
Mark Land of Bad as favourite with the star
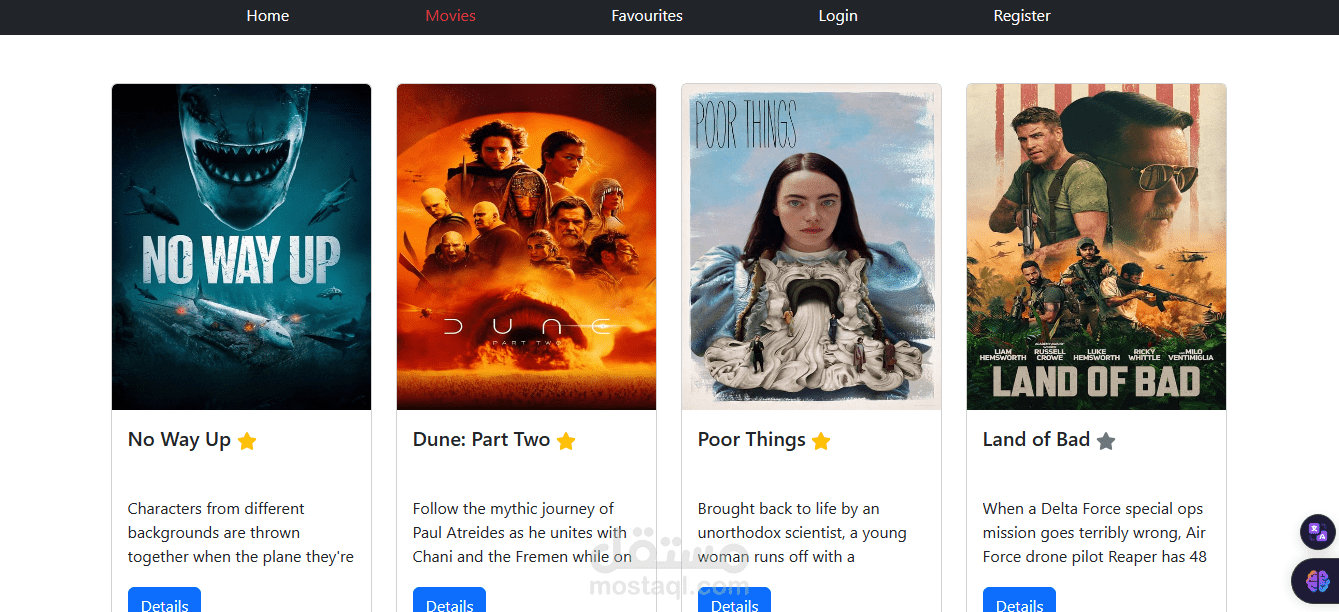pyautogui.click(x=1105, y=441)
